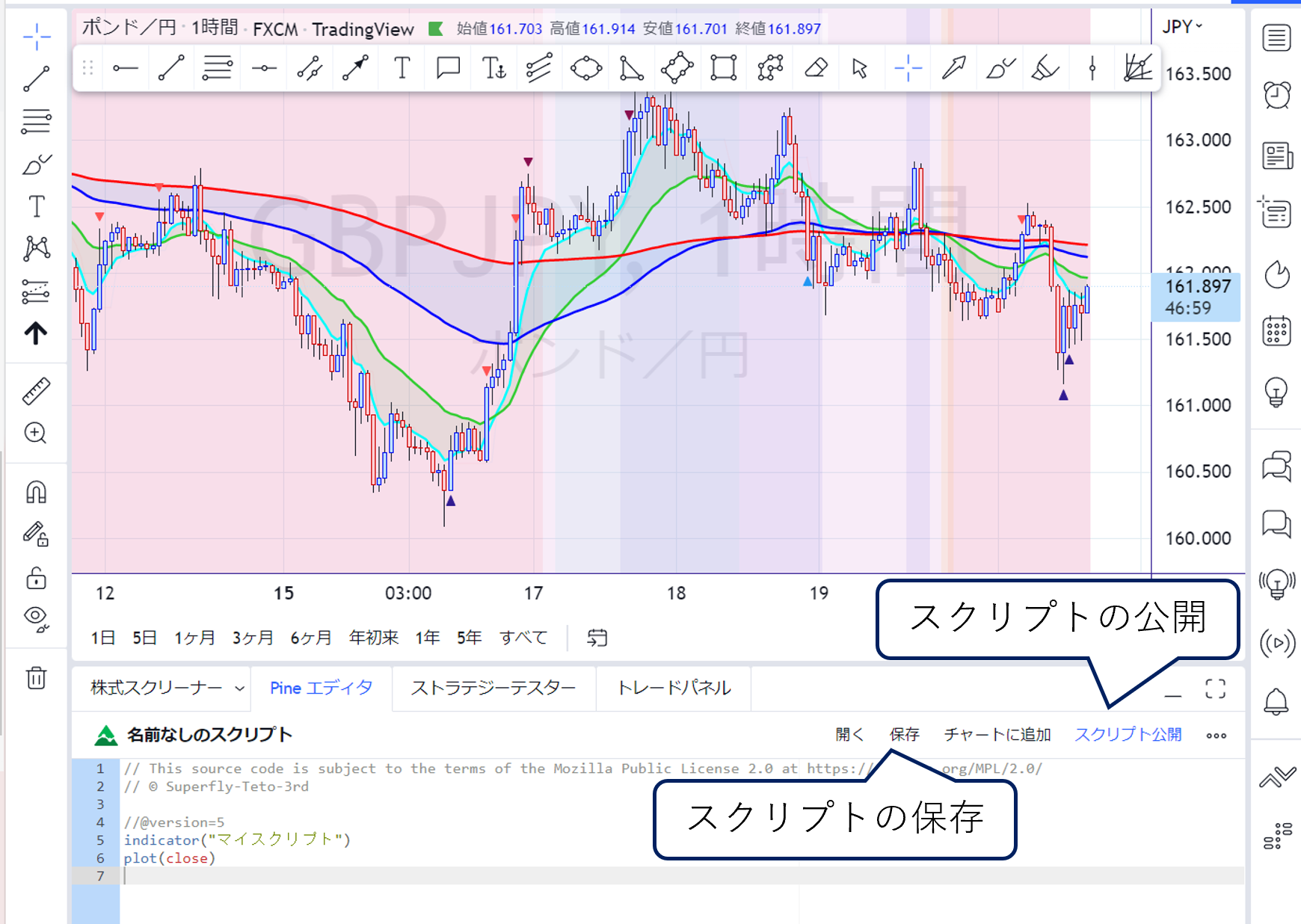Open the public chat icon
This screenshot has width=1301, height=924.
[1277, 466]
